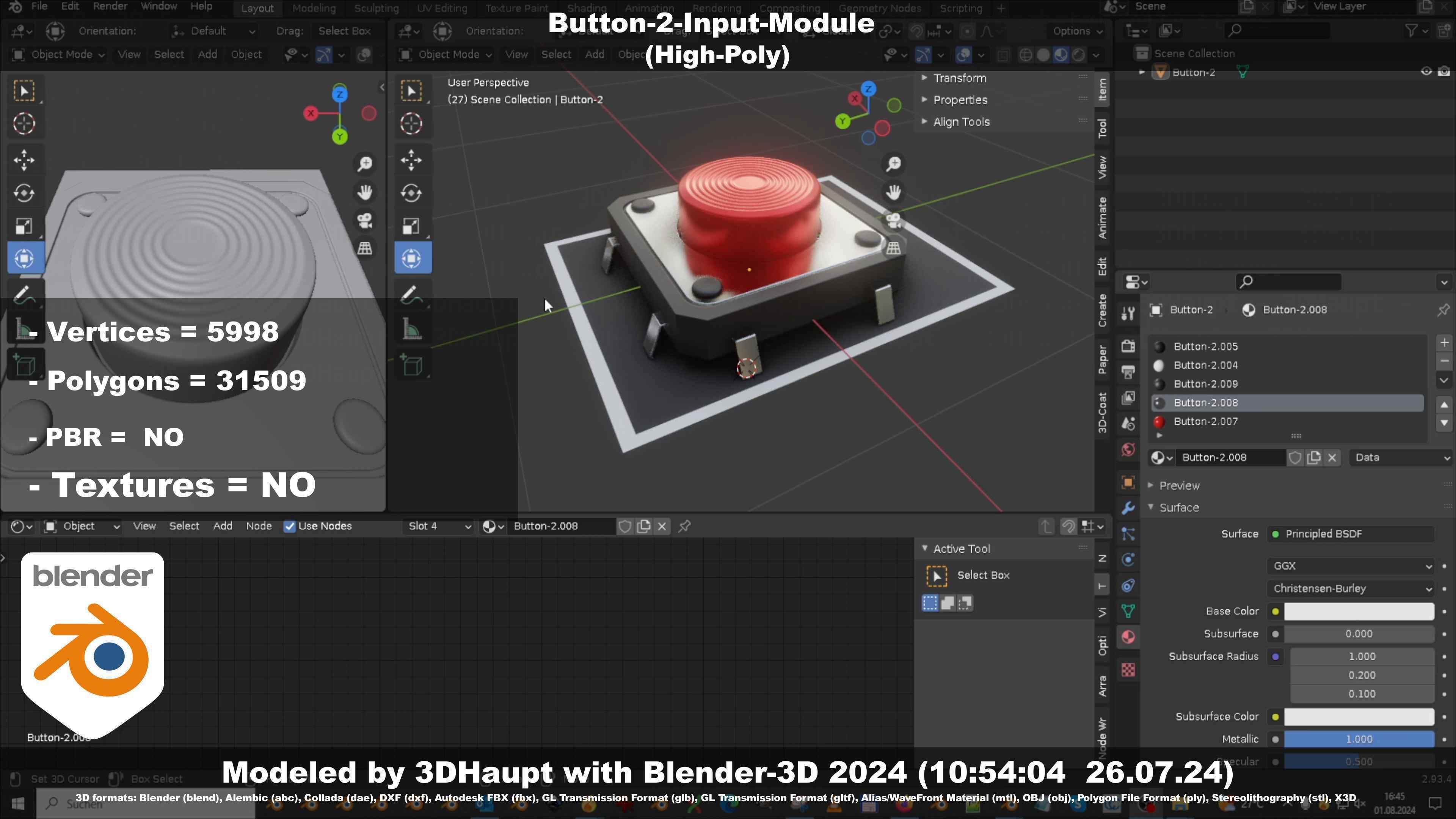Add material slot with plus button

coord(1444,342)
